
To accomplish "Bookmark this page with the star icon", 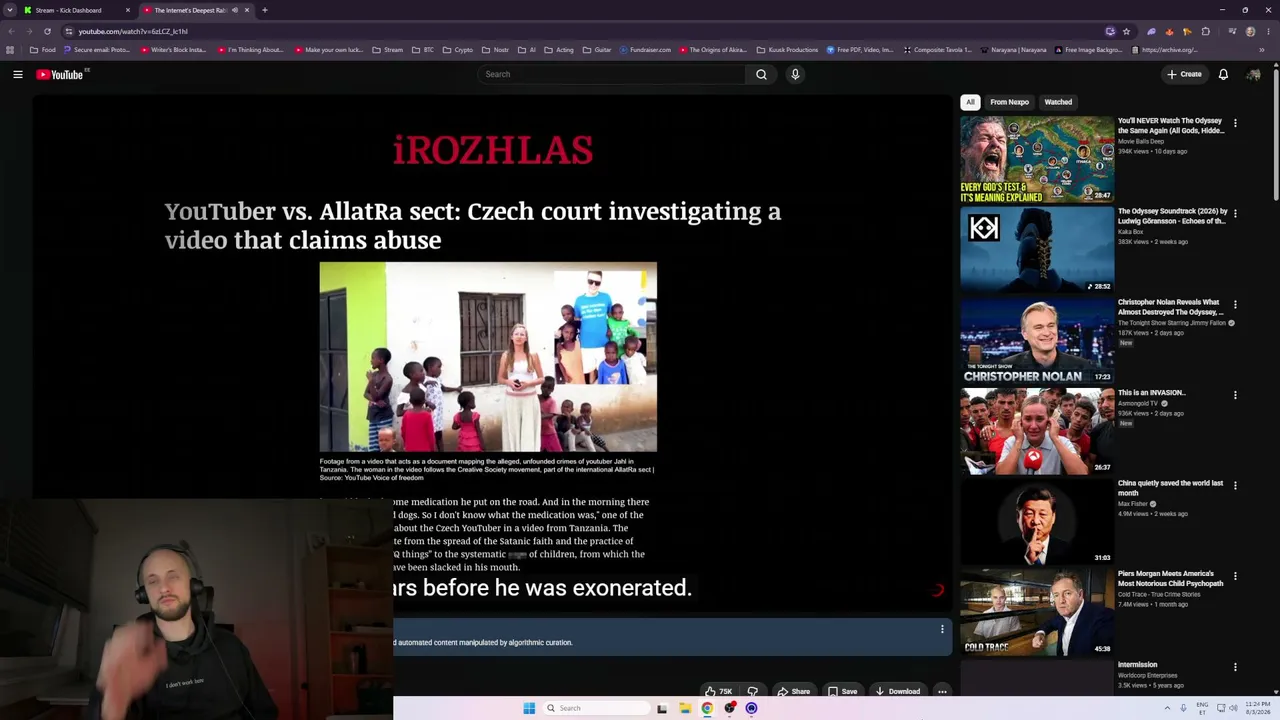I will [x=1126, y=31].
